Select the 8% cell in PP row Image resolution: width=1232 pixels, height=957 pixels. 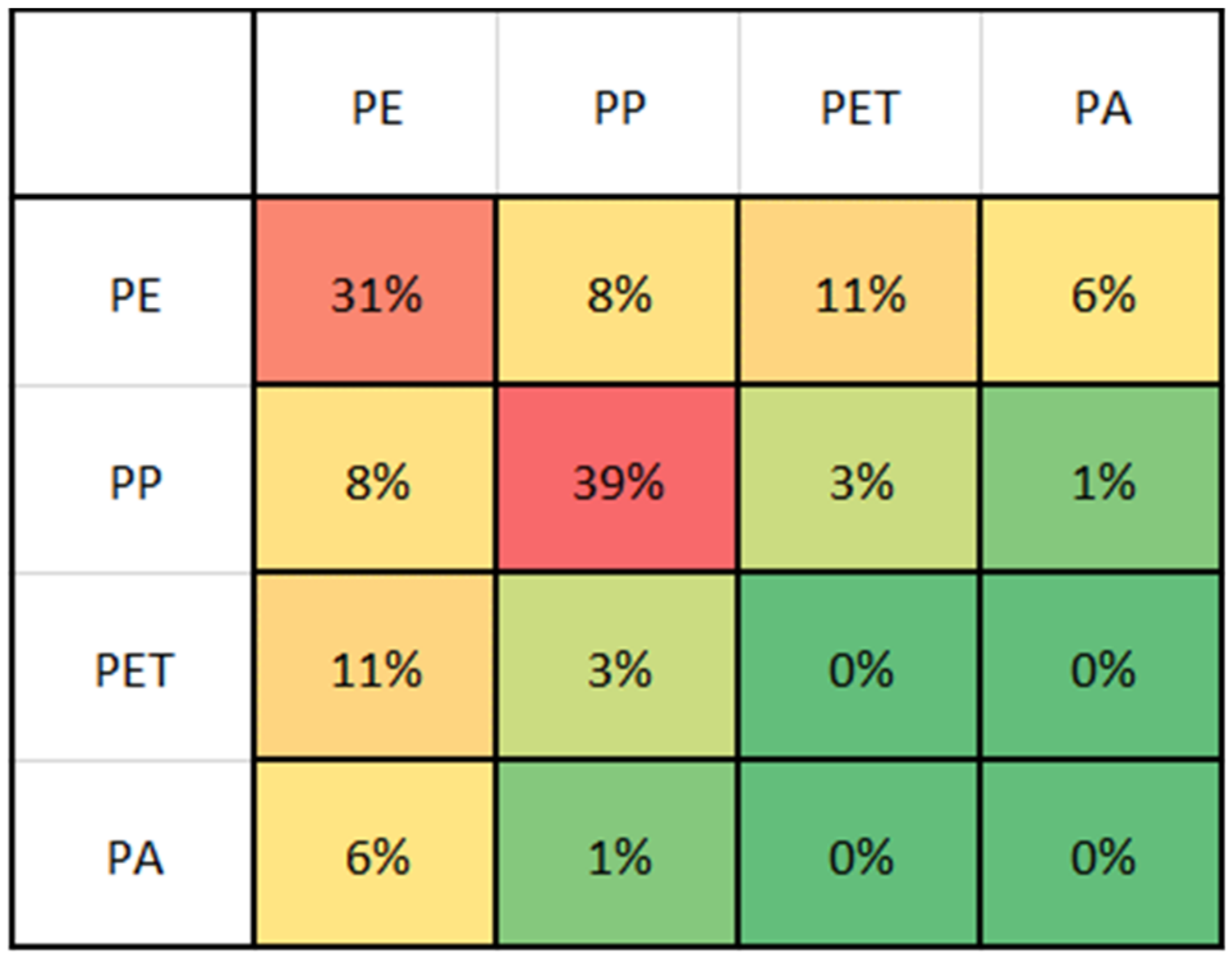376,481
